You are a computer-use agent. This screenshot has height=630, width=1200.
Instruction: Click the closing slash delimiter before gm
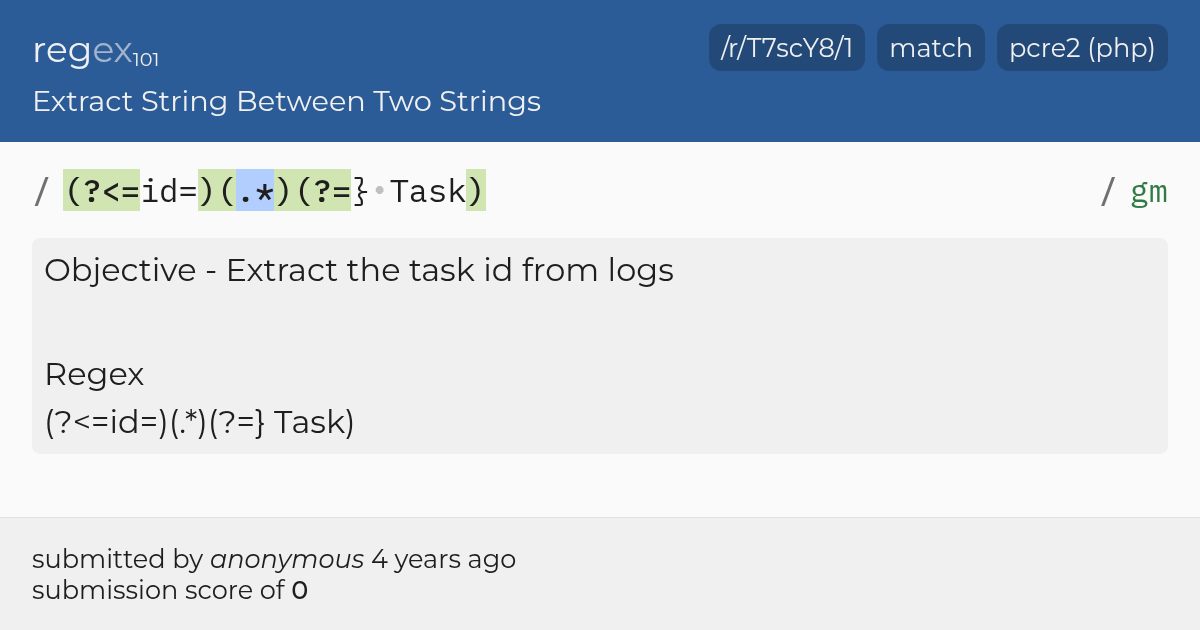[x=1108, y=191]
